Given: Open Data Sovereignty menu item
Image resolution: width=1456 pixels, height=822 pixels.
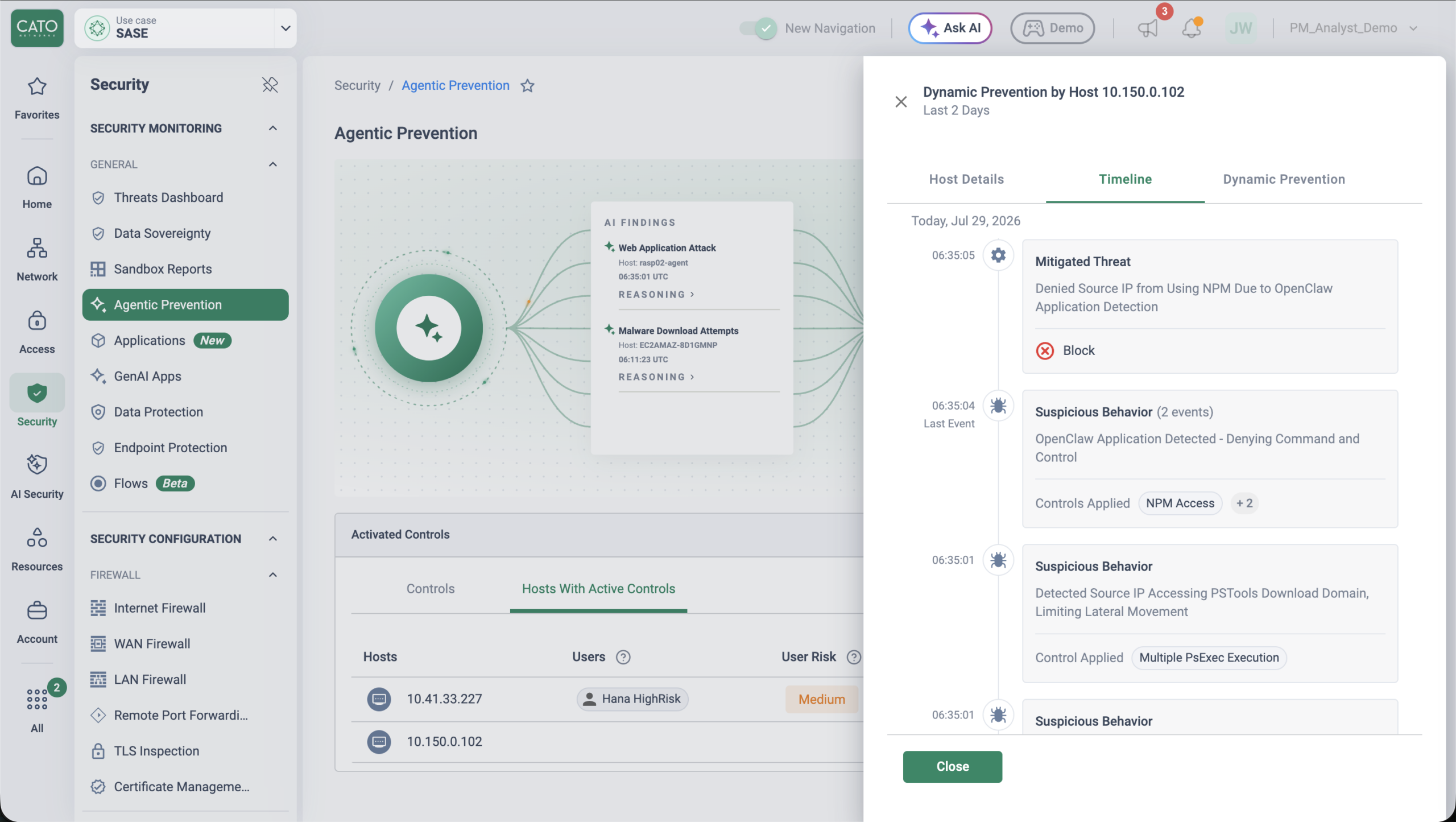Looking at the screenshot, I should (185, 233).
